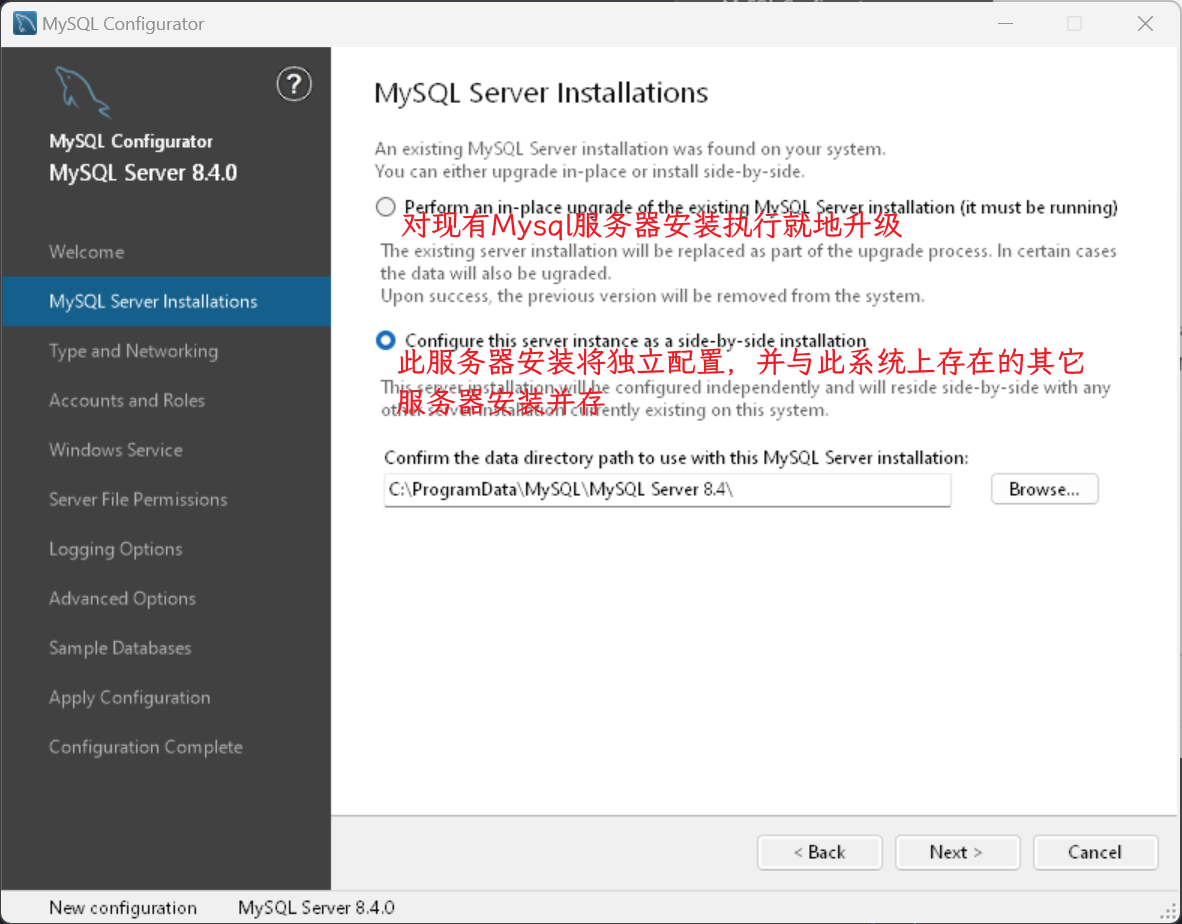Select the side-by-side installation radio option
Viewport: 1182px width, 924px height.
click(x=385, y=341)
